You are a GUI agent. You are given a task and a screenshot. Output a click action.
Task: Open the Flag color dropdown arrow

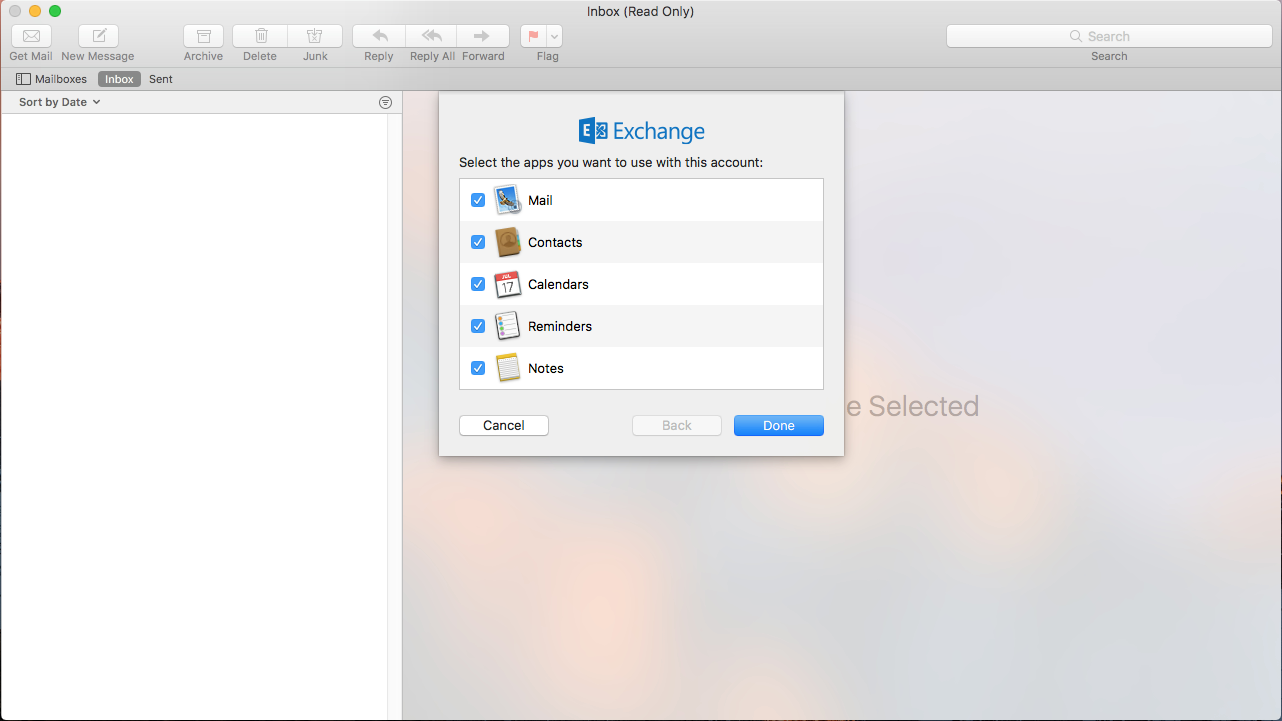(x=554, y=36)
